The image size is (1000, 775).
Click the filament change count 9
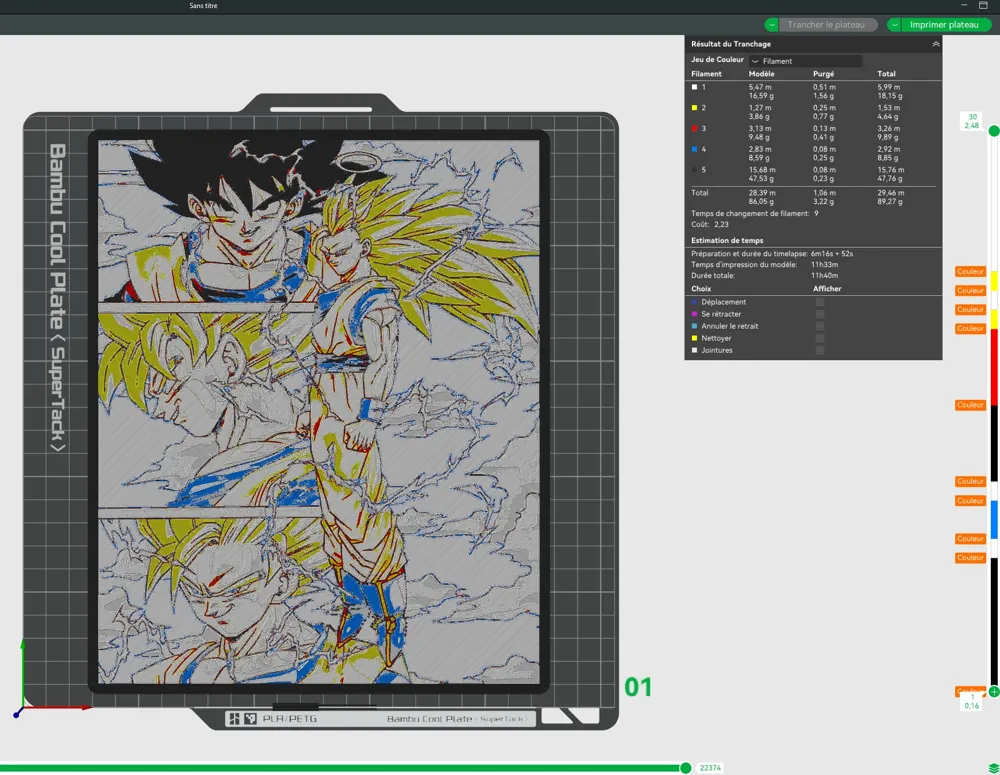coord(816,214)
